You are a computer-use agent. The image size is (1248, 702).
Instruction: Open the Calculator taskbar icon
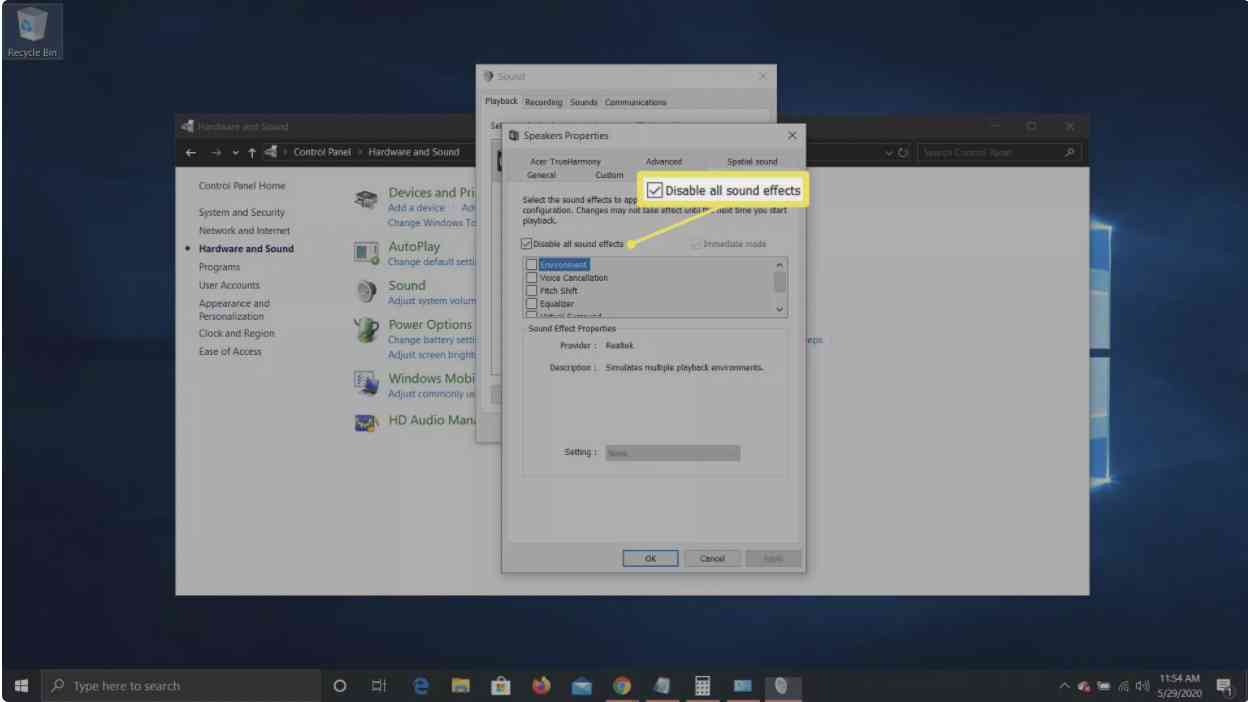coord(702,686)
